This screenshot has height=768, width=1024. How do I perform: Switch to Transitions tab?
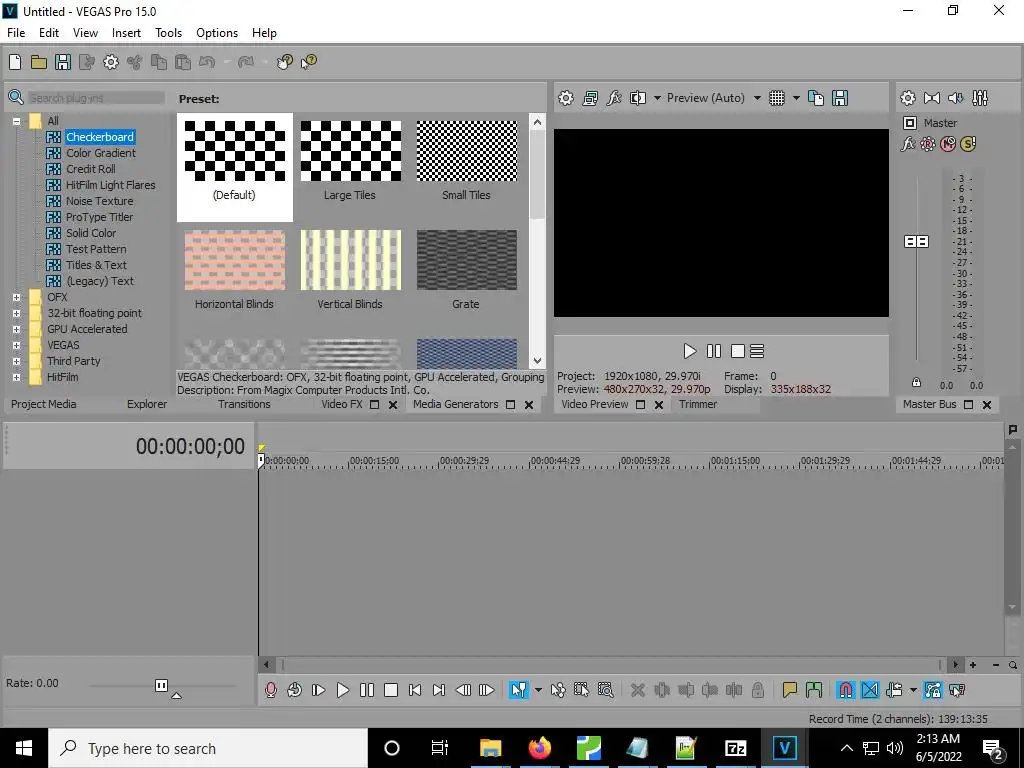(x=244, y=404)
